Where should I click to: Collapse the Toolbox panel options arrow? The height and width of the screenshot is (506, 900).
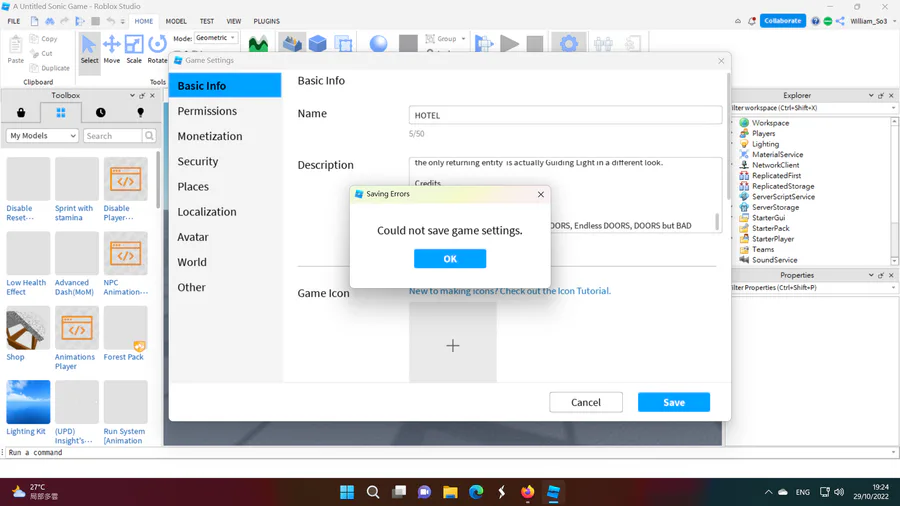(132, 95)
